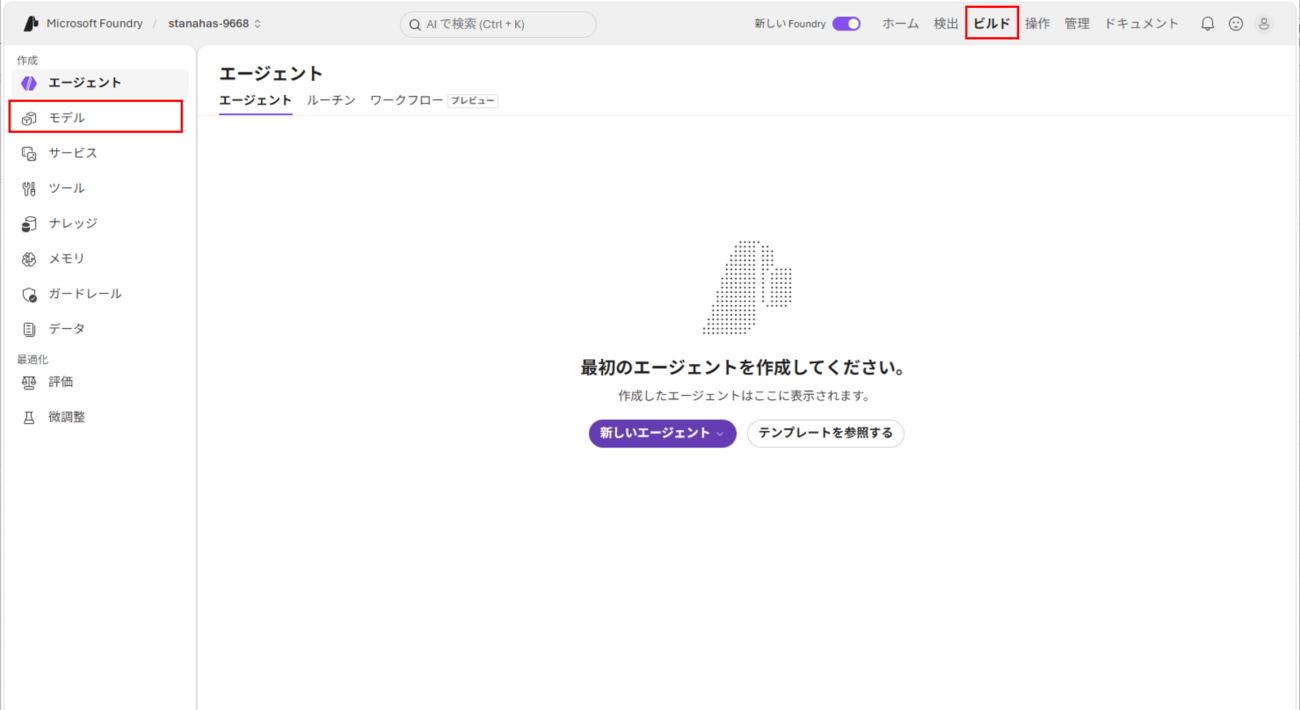Click the Microsoft Foundry breadcrumb text
This screenshot has height=710, width=1300.
[94, 23]
